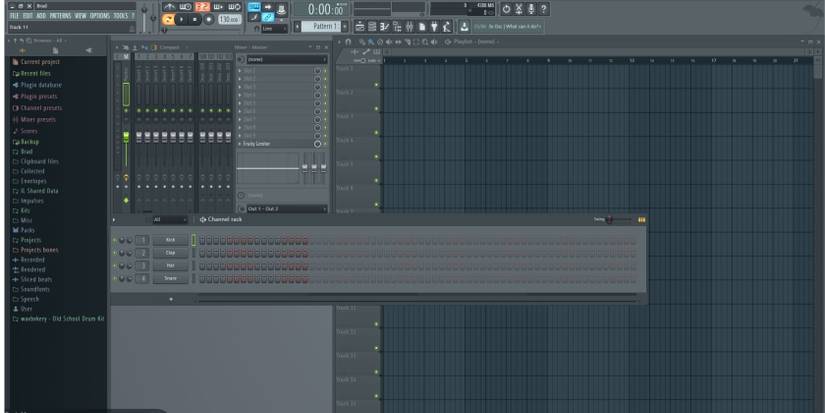Screen dimensions: 825x413
Task: Click the Clap channel button
Action: [170, 253]
